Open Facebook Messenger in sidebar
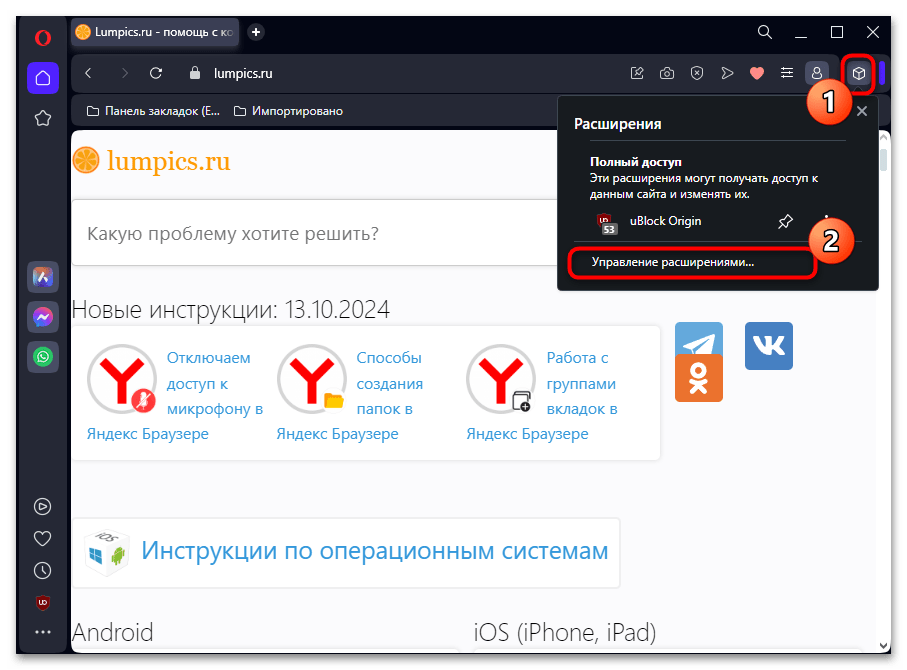The image size is (907, 670). [43, 317]
